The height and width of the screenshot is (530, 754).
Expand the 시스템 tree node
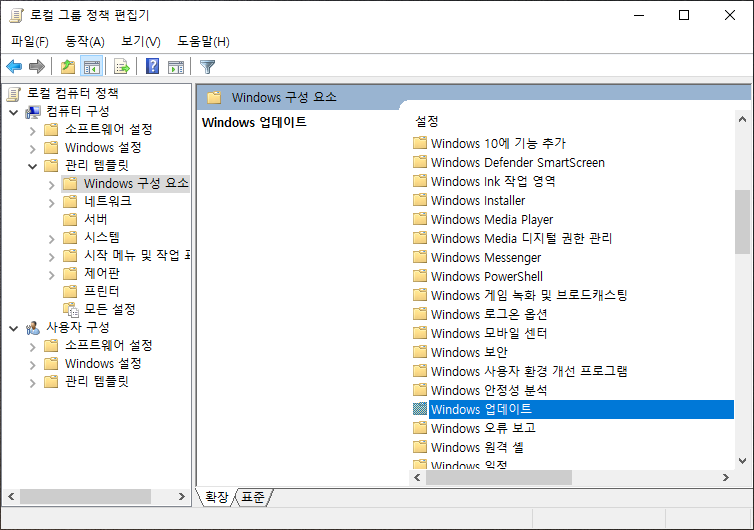51,239
